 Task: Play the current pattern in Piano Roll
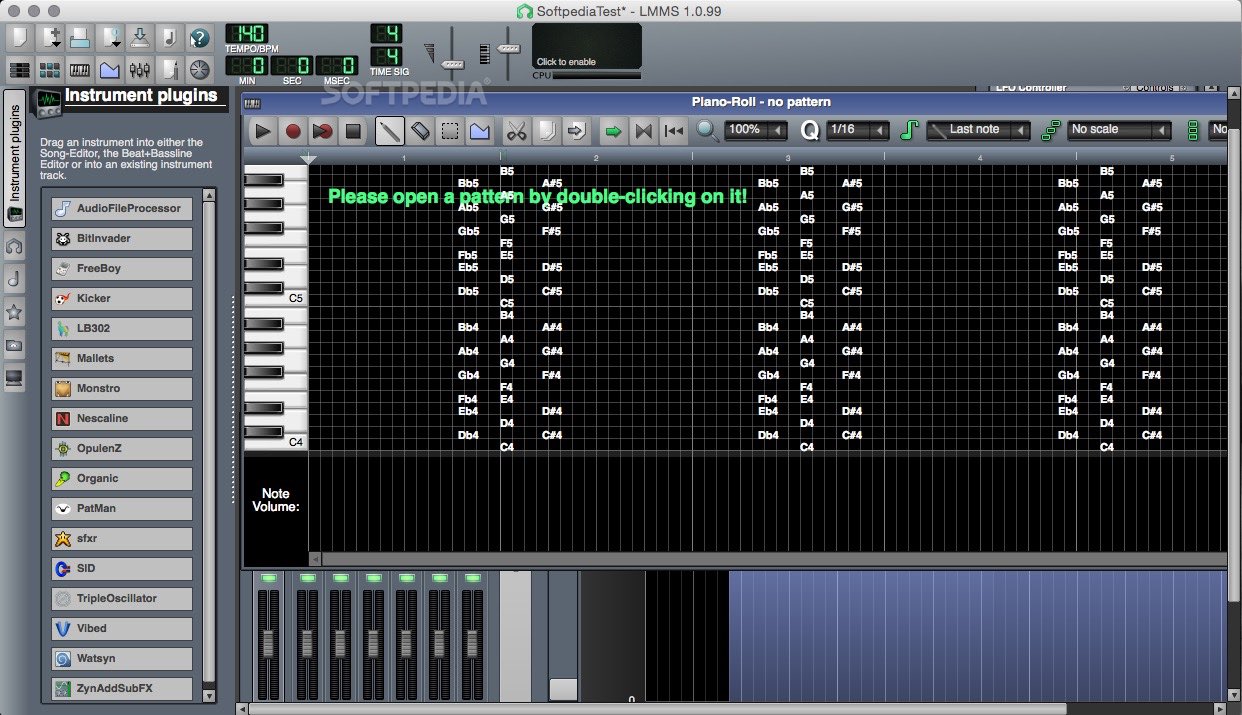[263, 130]
